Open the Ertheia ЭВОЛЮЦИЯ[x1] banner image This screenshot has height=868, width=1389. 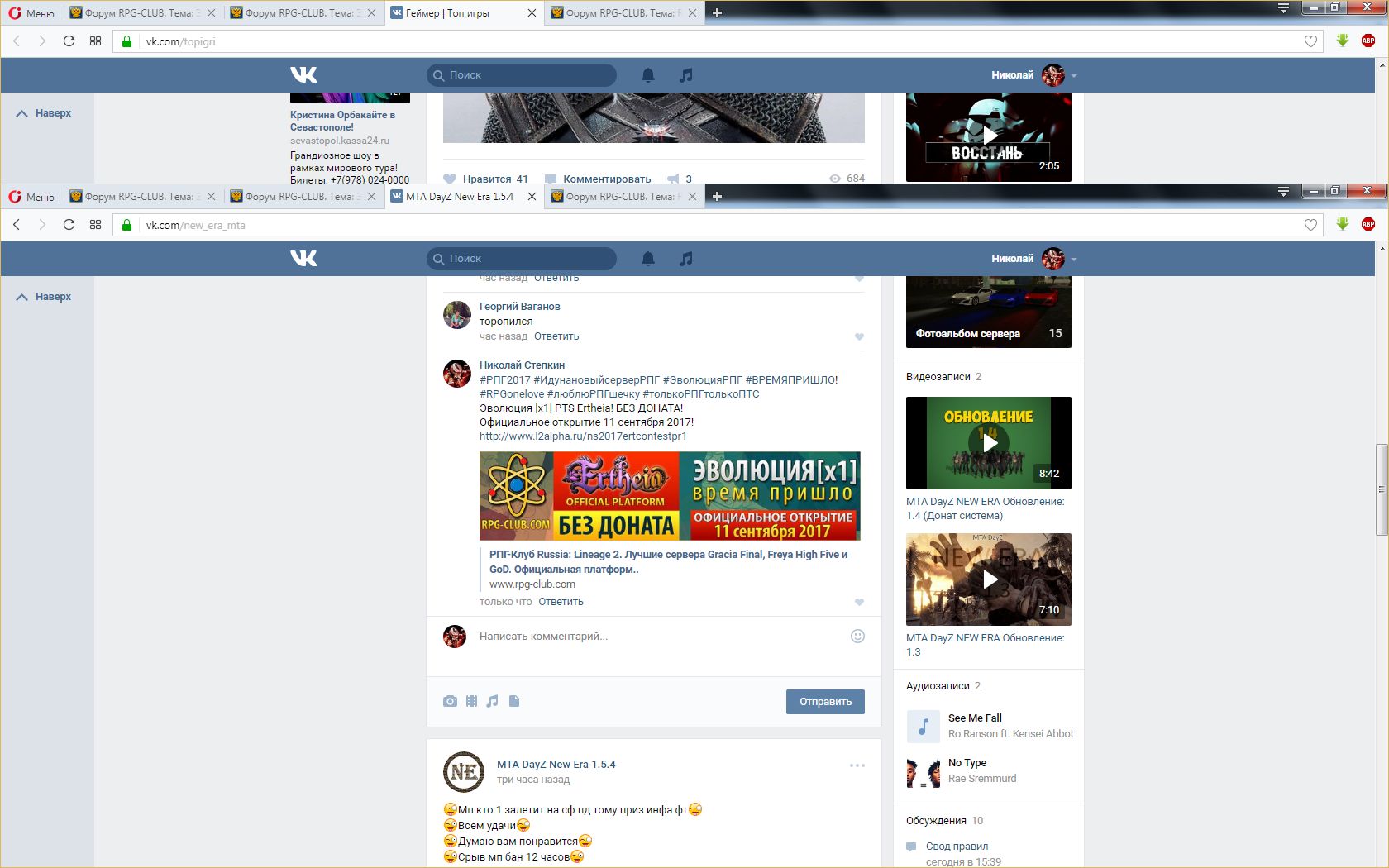click(x=670, y=496)
